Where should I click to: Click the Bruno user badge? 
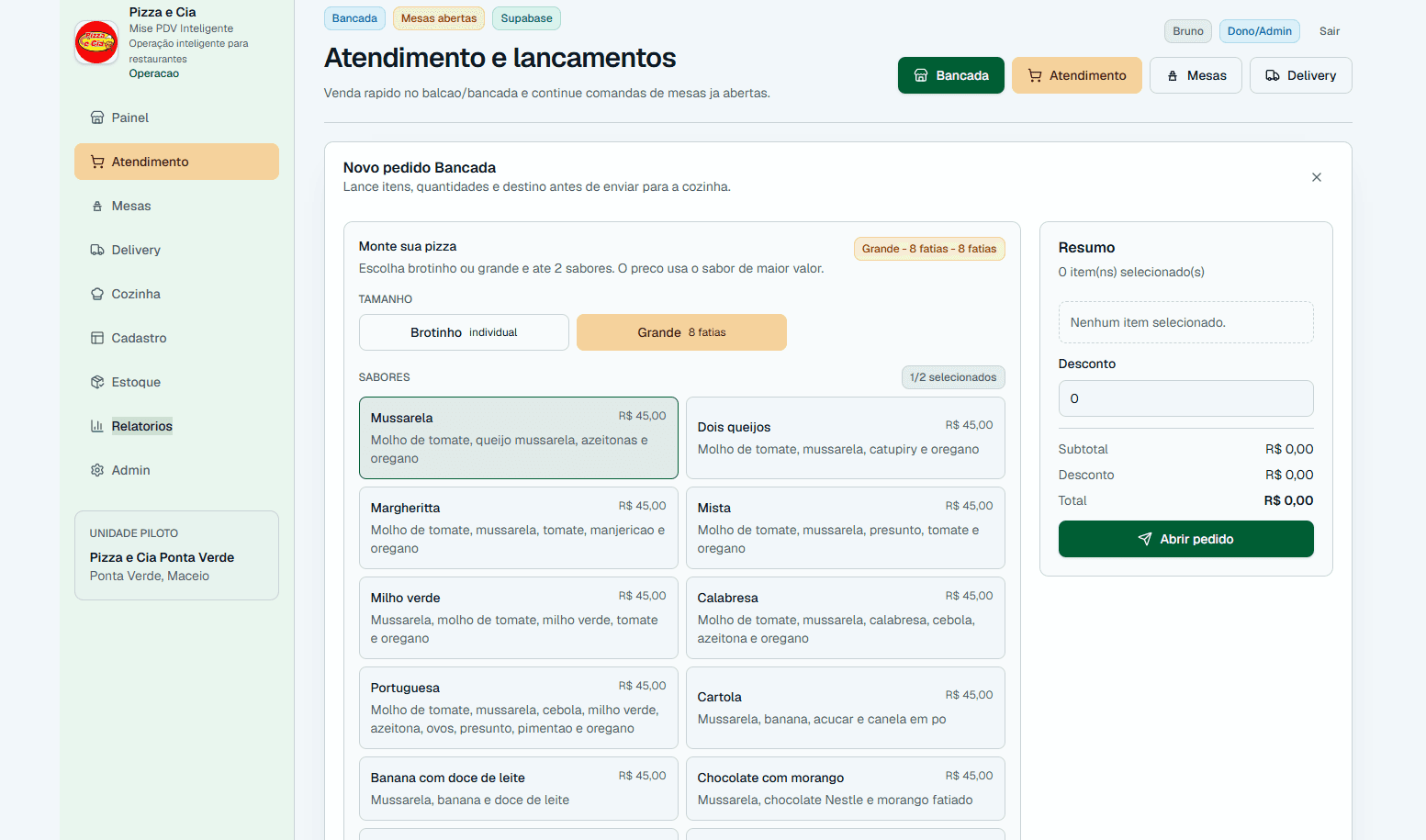[x=1188, y=31]
